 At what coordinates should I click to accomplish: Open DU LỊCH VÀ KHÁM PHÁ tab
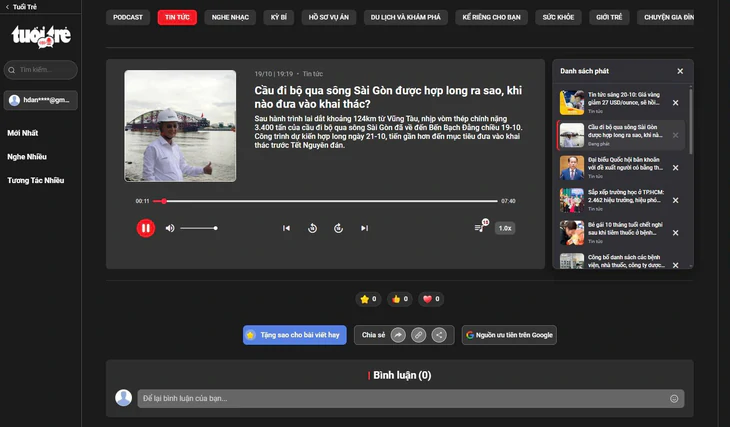406,17
